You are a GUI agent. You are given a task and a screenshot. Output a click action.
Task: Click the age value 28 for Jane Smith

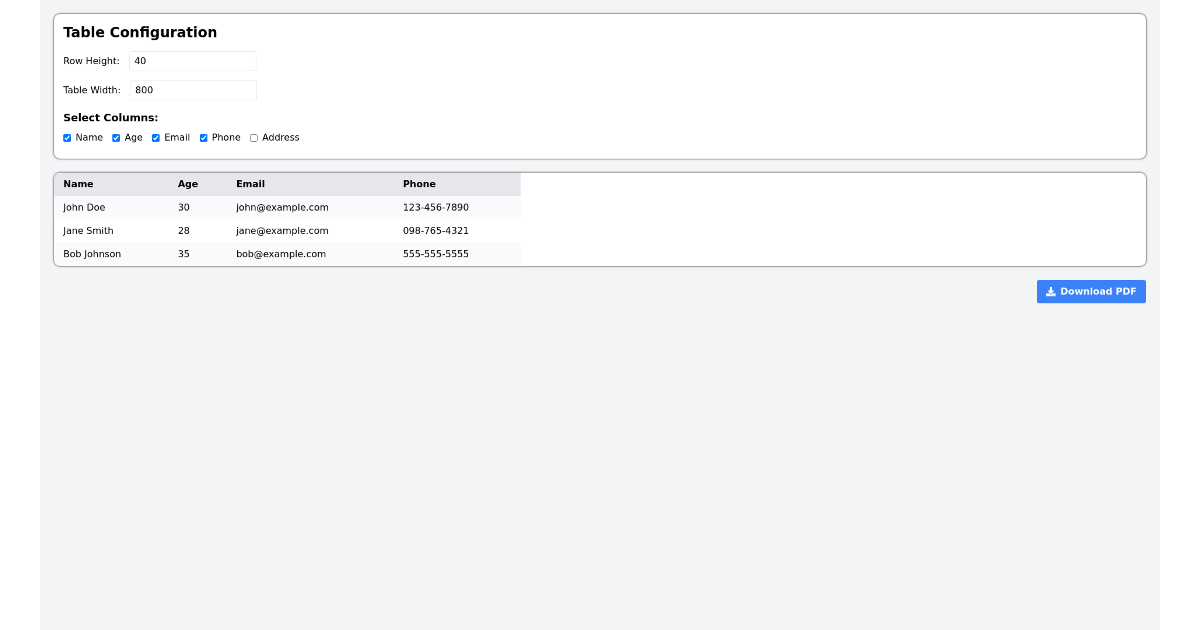tap(185, 230)
